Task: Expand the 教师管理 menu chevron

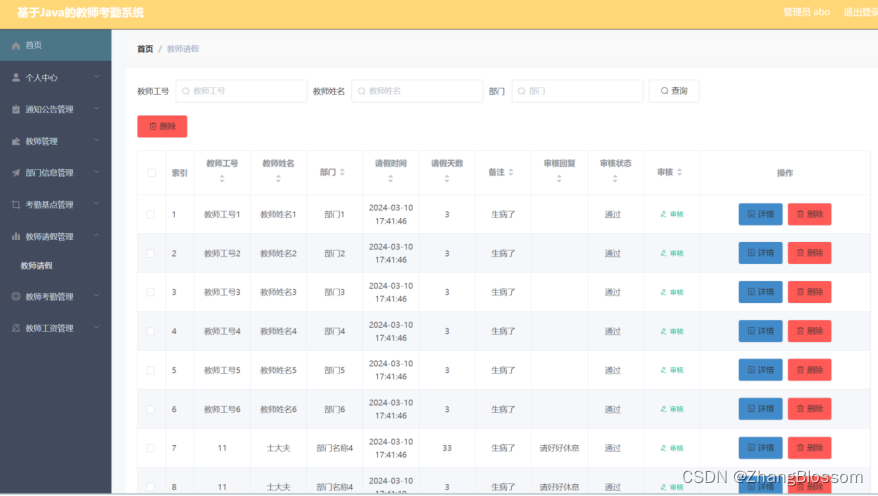Action: coord(96,141)
